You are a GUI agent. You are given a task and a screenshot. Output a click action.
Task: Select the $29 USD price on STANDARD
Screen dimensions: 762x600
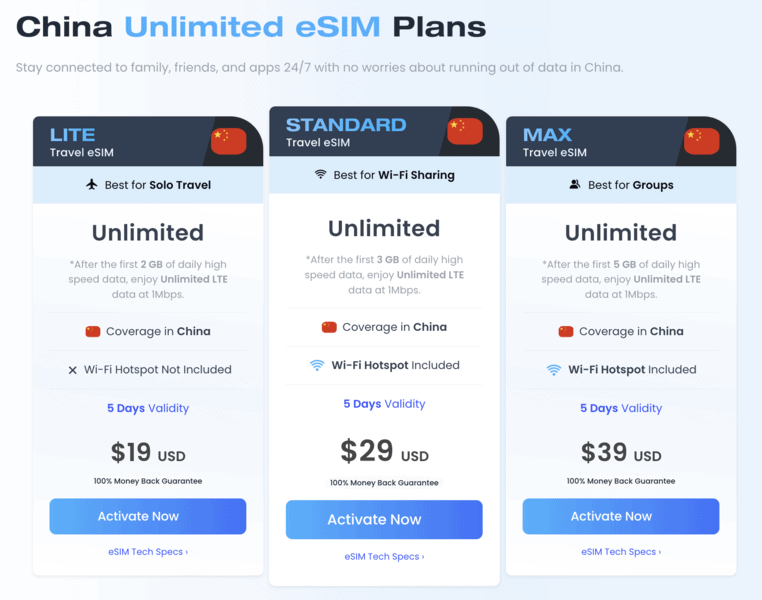[384, 451]
